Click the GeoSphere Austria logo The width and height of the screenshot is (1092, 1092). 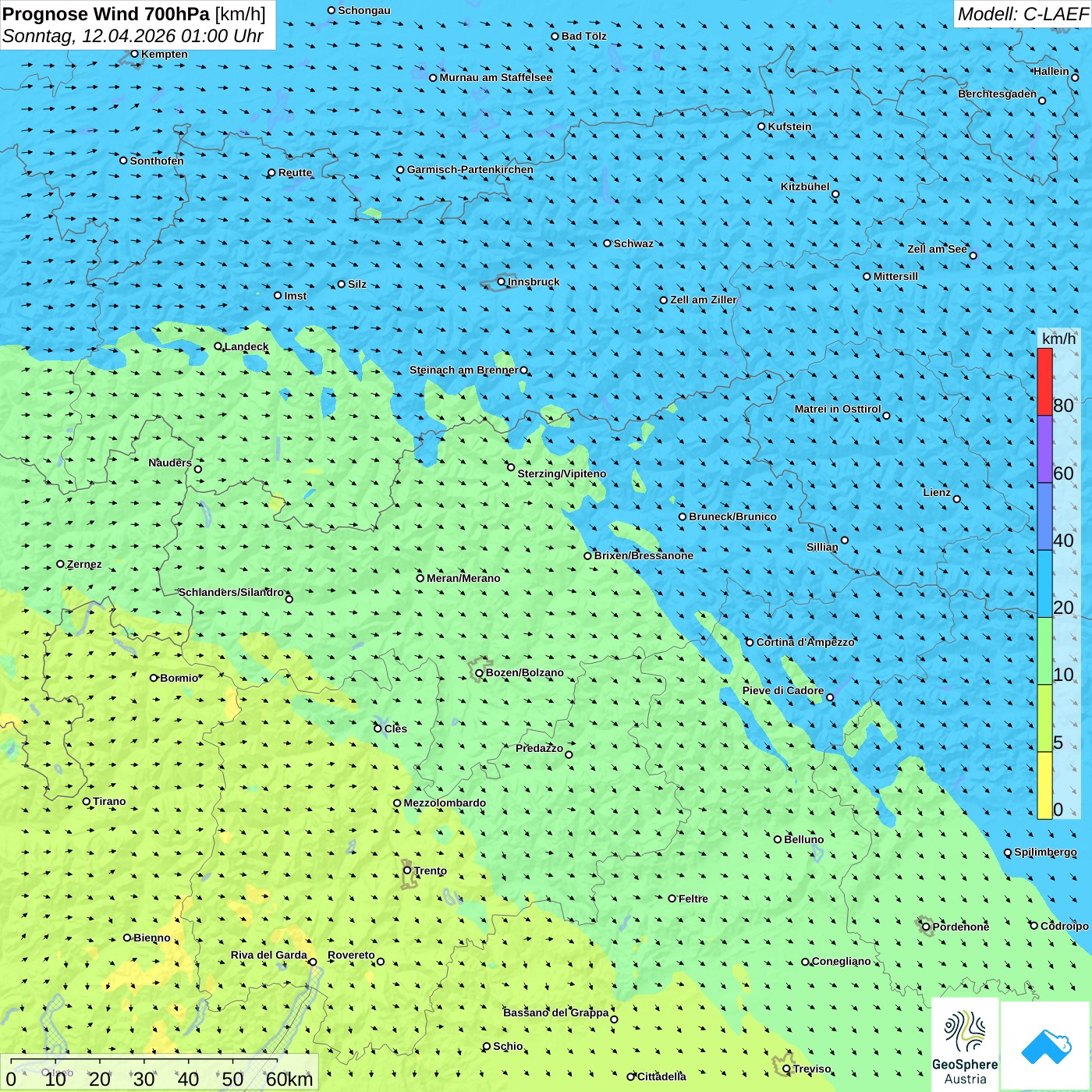coord(965,1045)
